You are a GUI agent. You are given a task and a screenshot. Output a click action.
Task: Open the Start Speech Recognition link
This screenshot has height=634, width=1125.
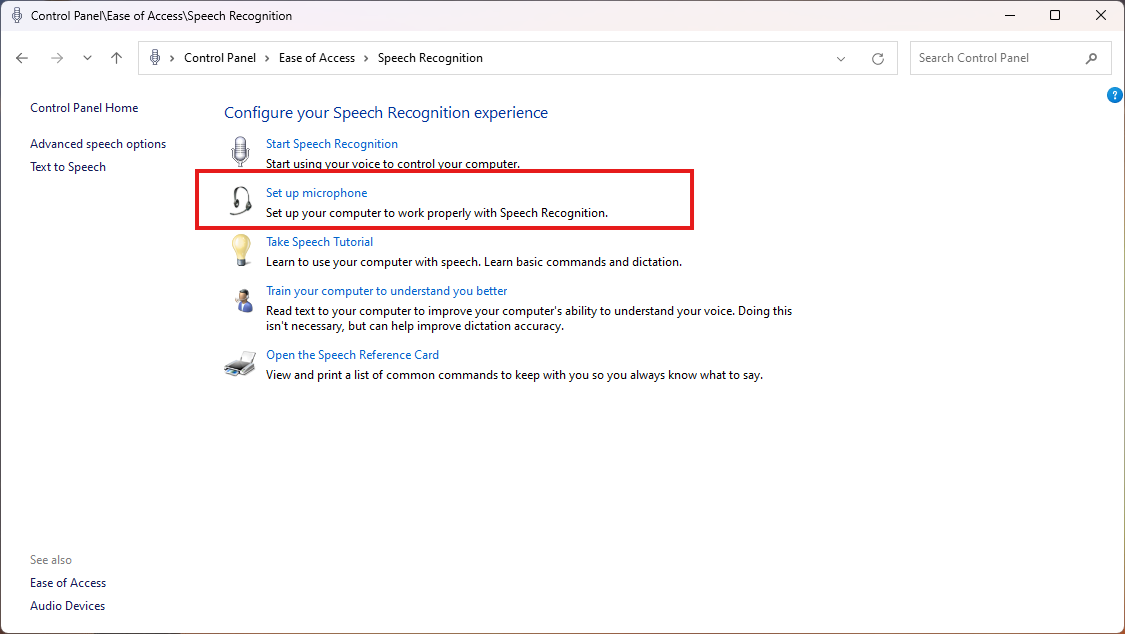click(x=331, y=144)
